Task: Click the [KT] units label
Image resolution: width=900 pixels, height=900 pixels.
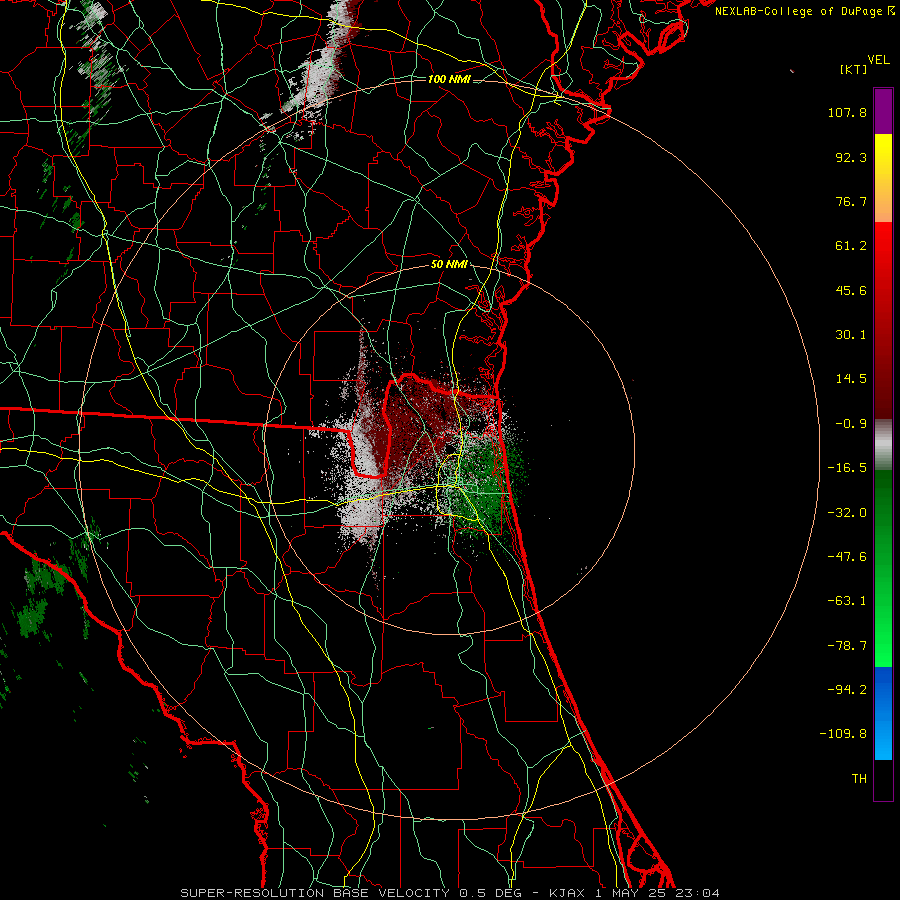Action: point(854,69)
